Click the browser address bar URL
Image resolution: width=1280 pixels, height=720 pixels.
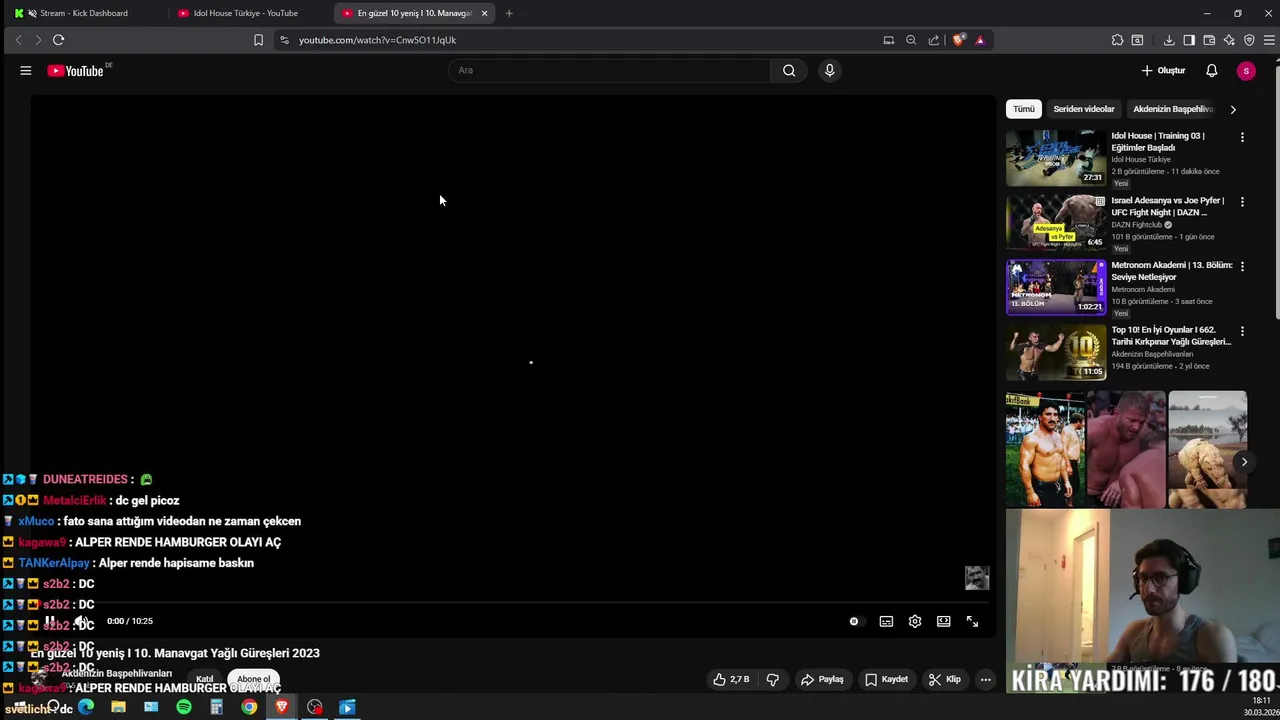pos(377,40)
